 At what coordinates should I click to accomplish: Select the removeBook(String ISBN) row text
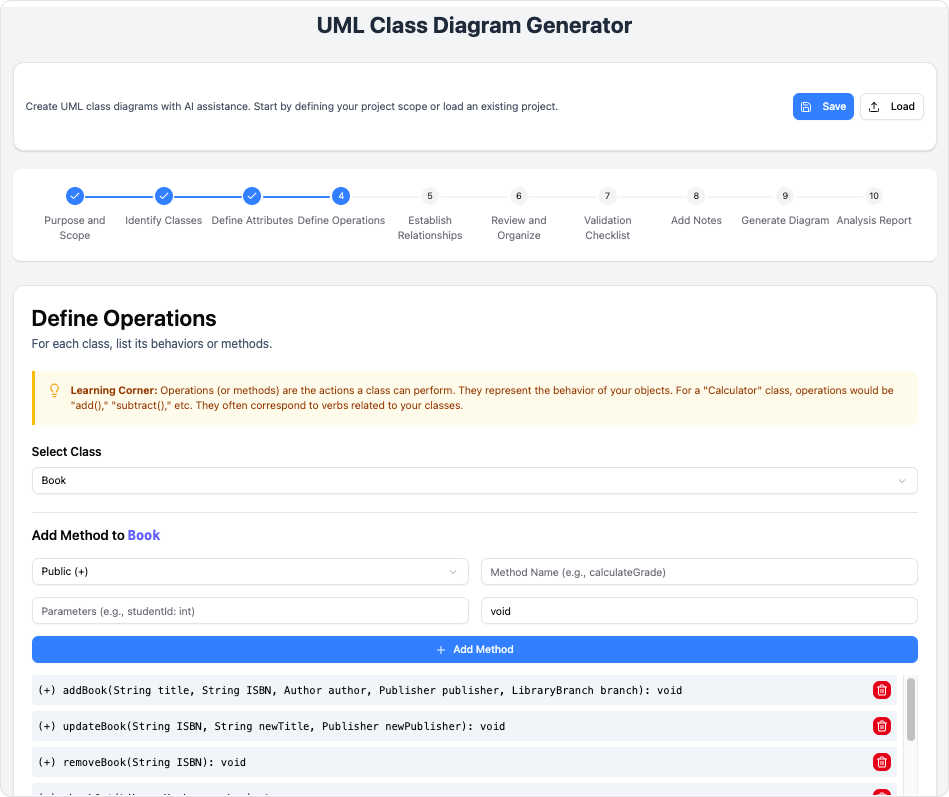pyautogui.click(x=142, y=763)
